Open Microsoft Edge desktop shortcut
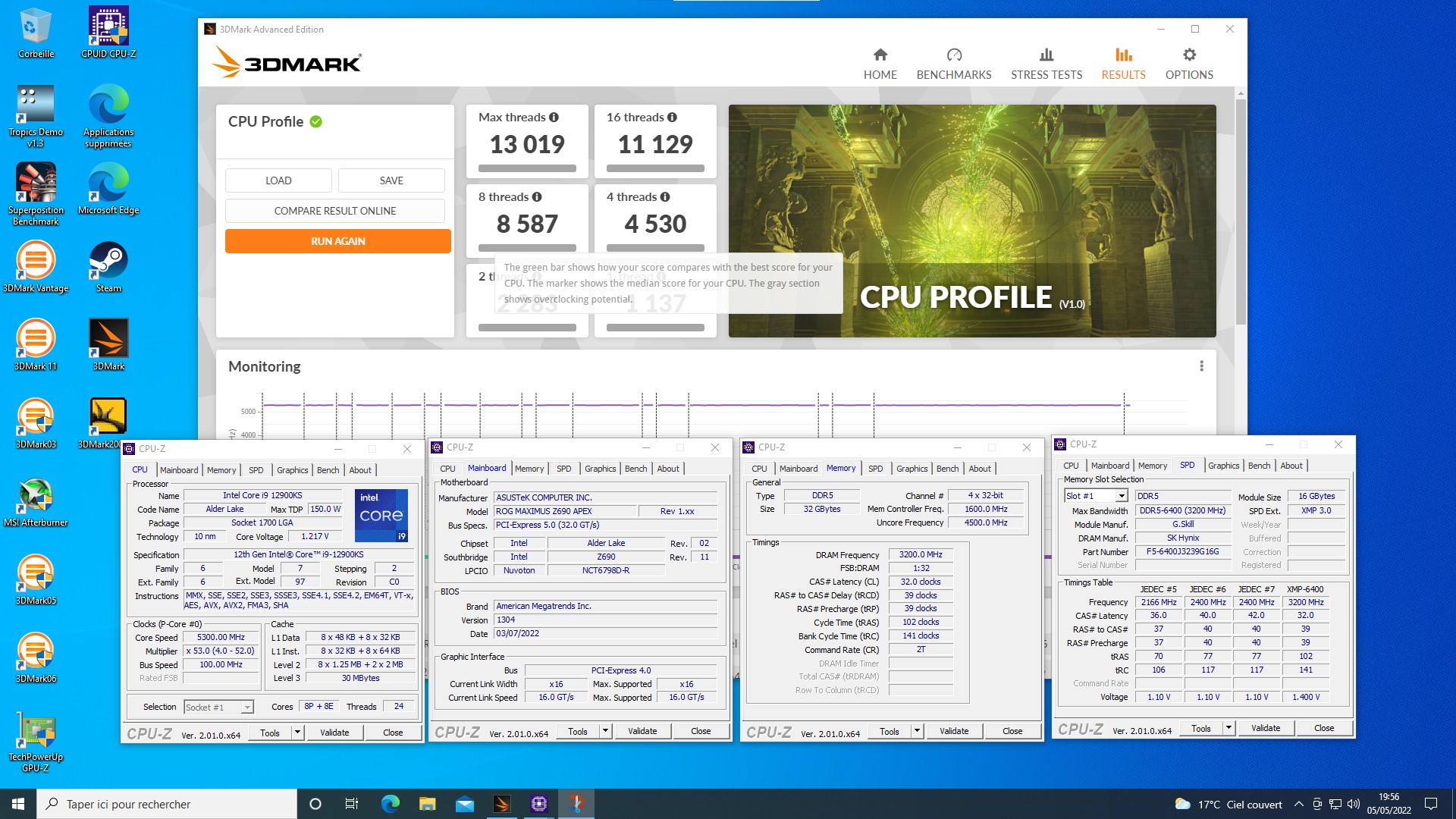The image size is (1456, 819). coord(108,190)
